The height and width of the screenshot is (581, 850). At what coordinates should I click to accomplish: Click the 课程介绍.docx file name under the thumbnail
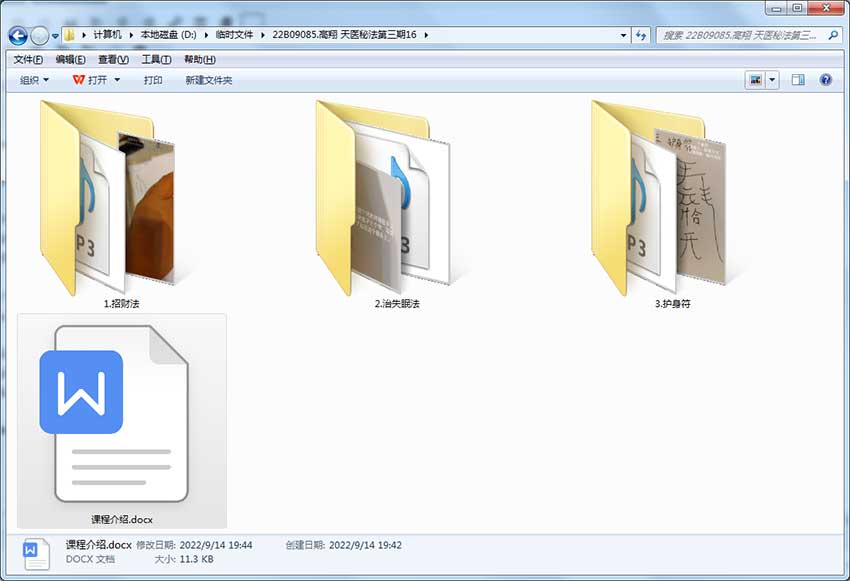pyautogui.click(x=122, y=520)
